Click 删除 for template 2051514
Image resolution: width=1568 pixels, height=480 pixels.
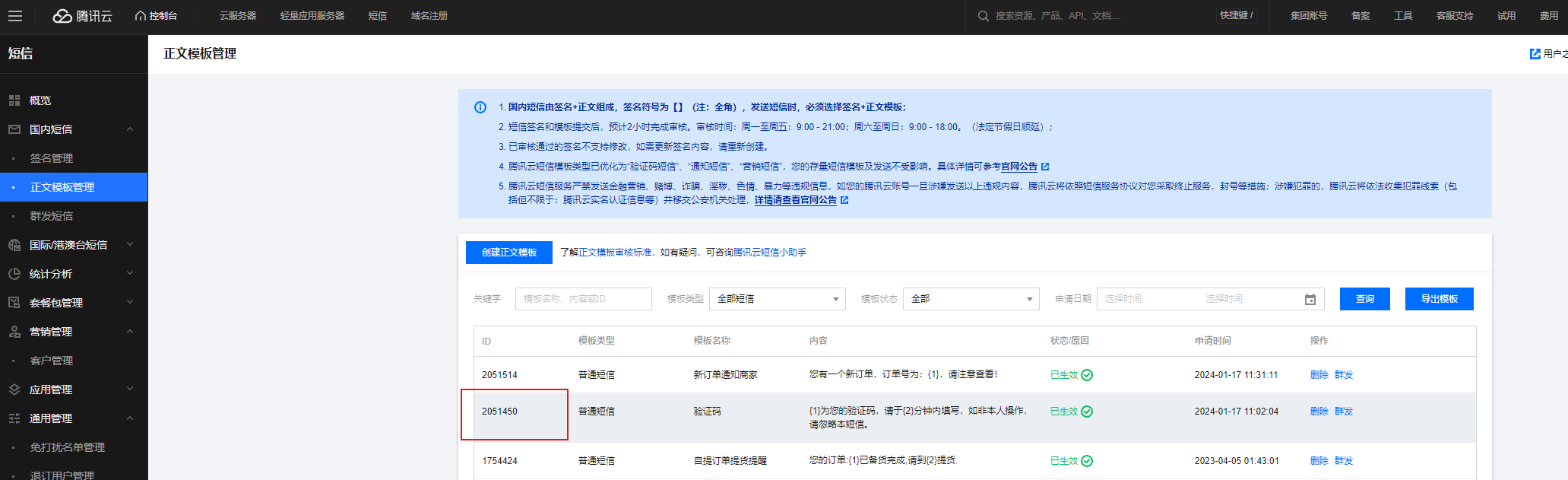[1319, 375]
